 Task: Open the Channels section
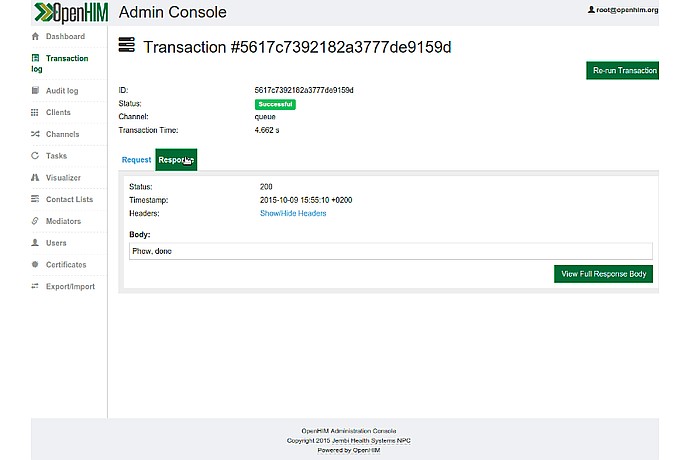[62, 134]
